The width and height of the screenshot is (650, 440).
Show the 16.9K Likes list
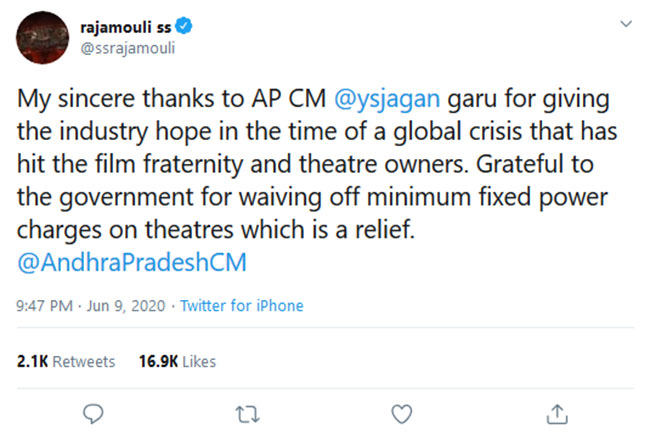(x=177, y=361)
